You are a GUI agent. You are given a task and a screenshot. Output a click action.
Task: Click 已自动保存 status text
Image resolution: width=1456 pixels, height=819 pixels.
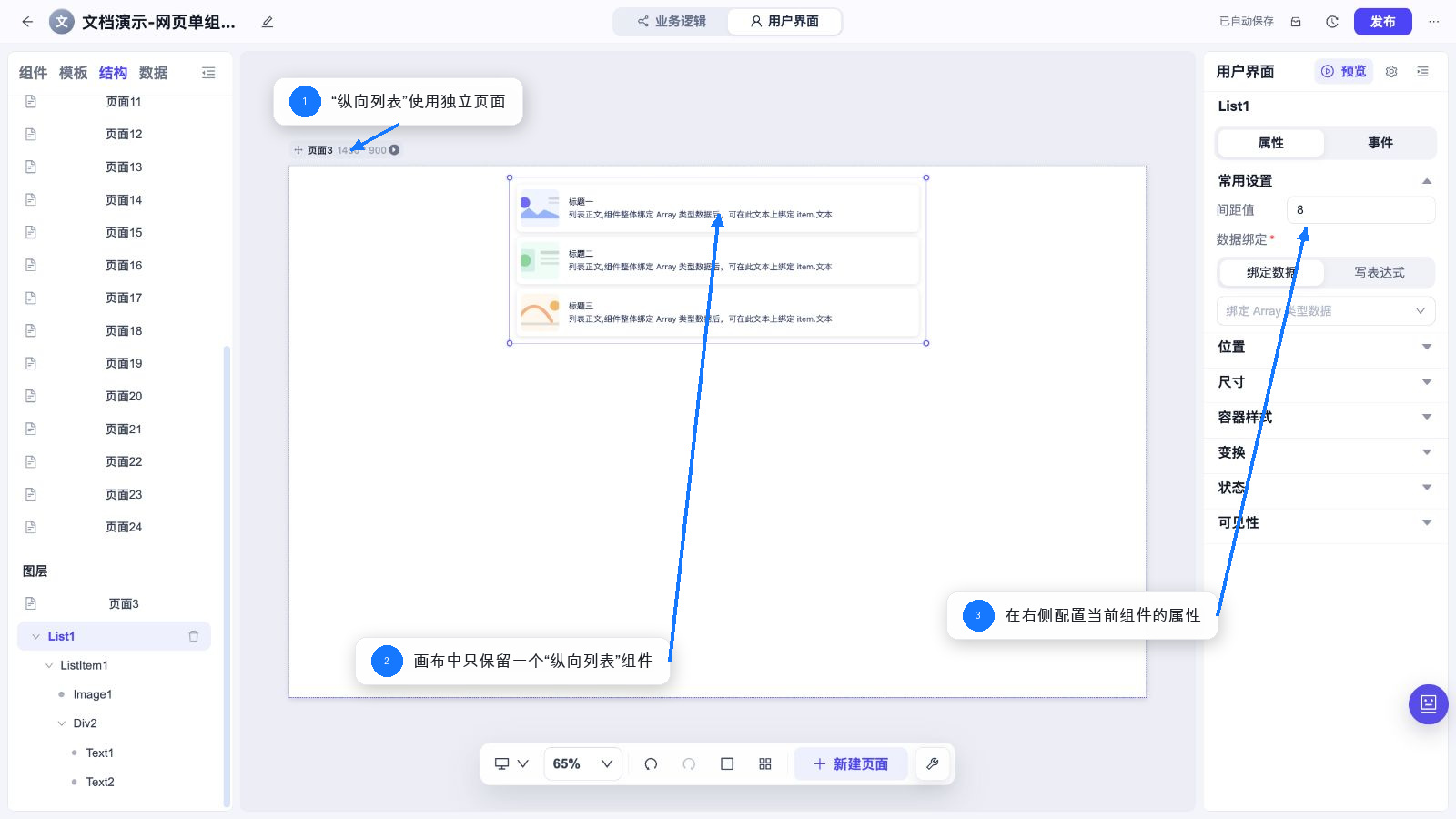tap(1246, 22)
